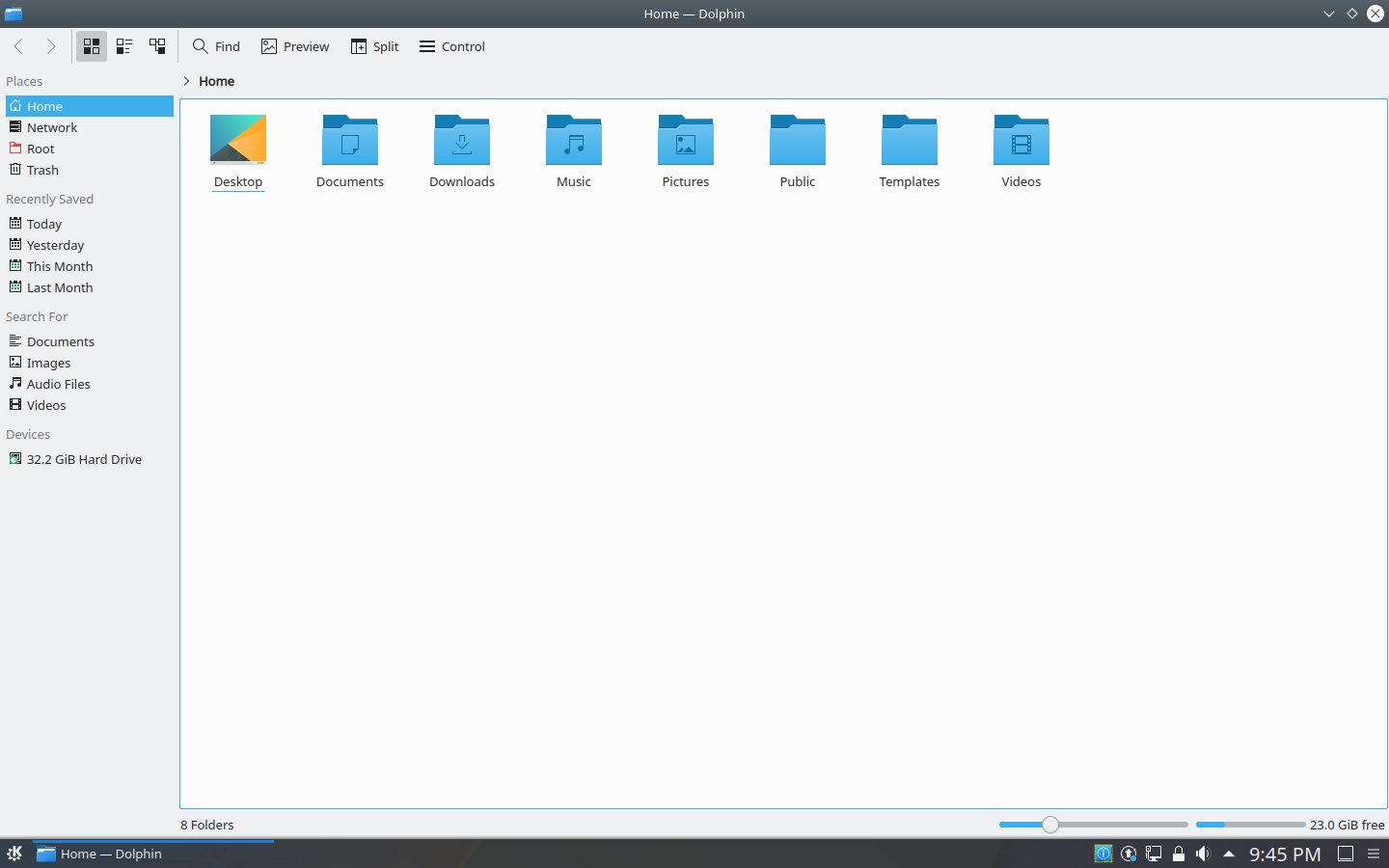1389x868 pixels.
Task: Filter by Audio Files in Search For
Action: point(59,384)
